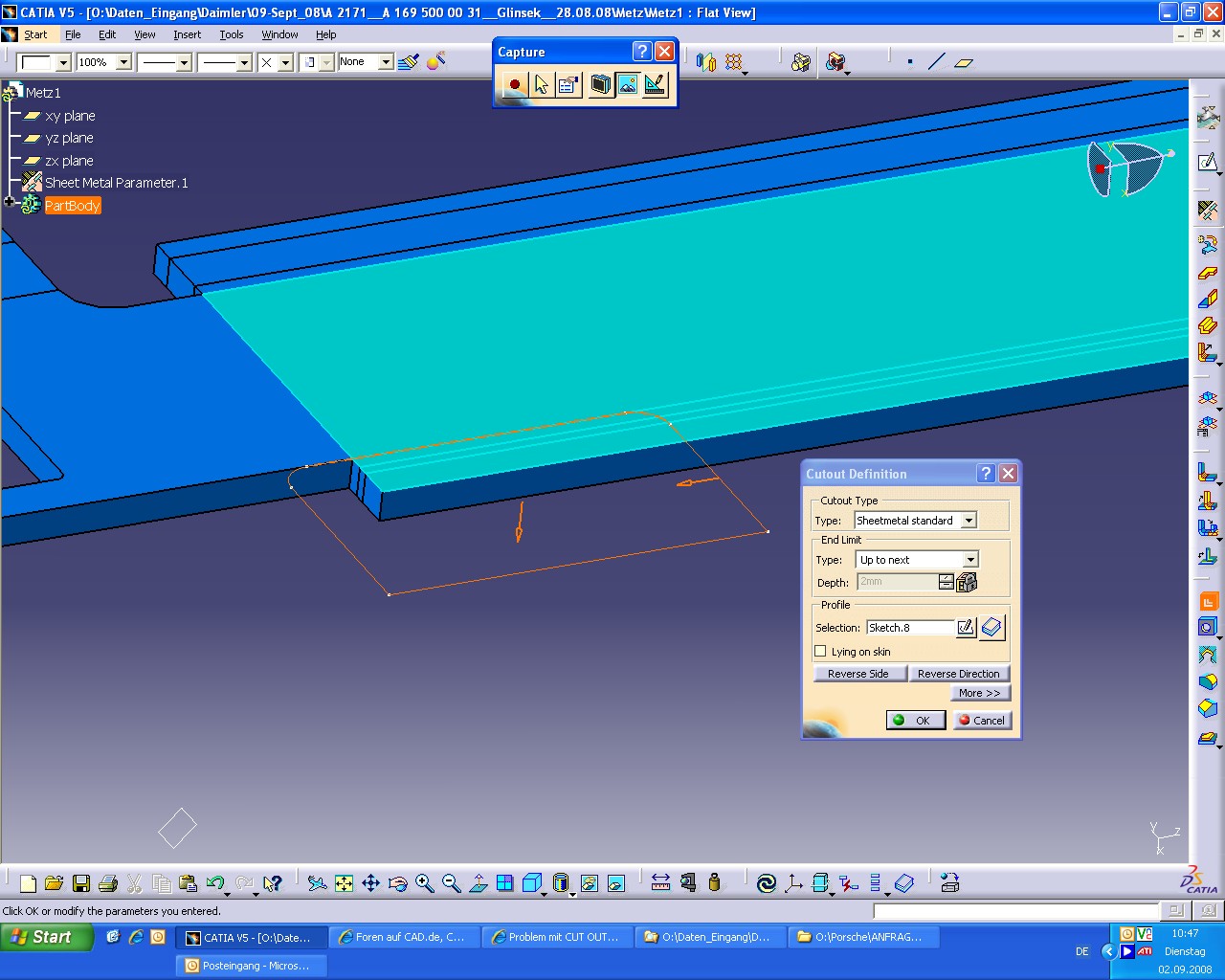Click the Normal View icon

479,883
